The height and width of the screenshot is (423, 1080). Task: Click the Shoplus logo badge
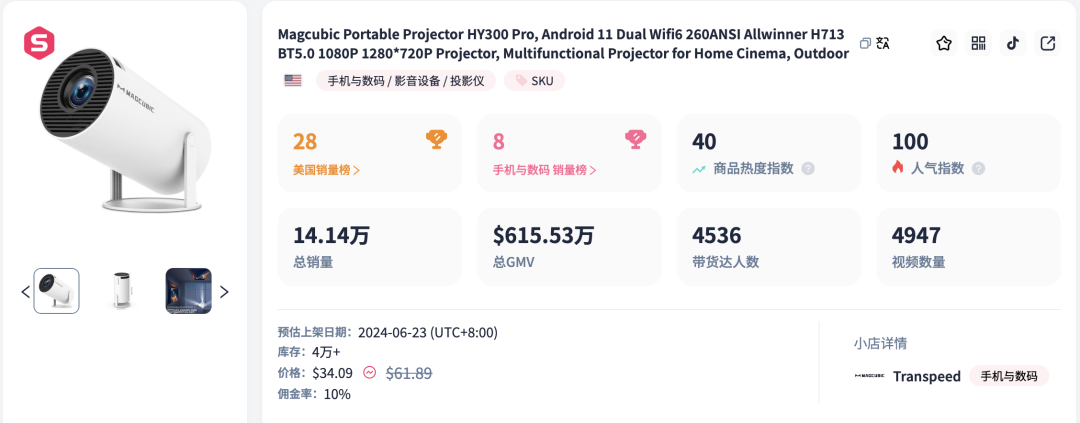click(39, 43)
